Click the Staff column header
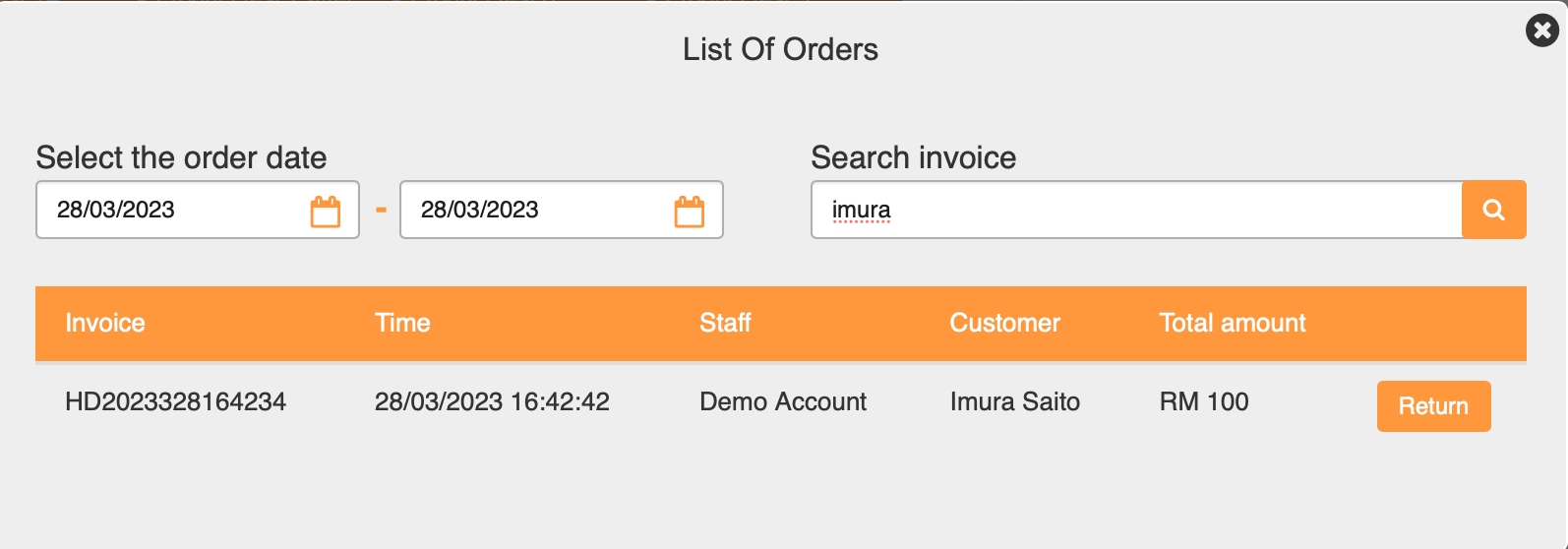The height and width of the screenshot is (549, 1568). tap(725, 323)
